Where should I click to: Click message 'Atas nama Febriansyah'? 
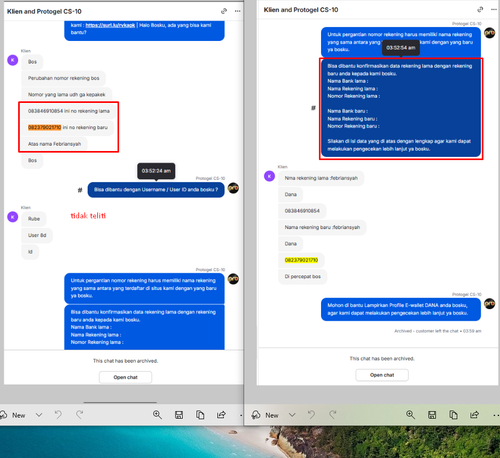click(54, 144)
